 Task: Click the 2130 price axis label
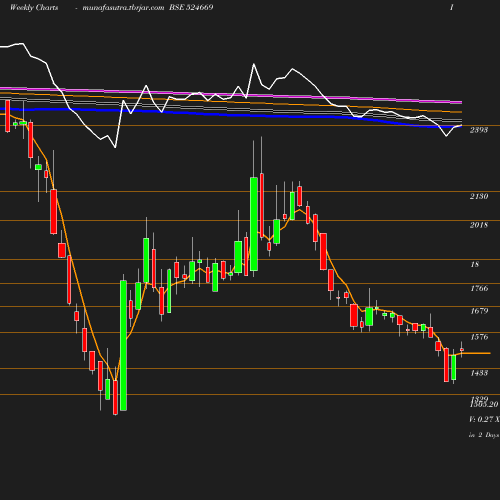[x=479, y=196]
